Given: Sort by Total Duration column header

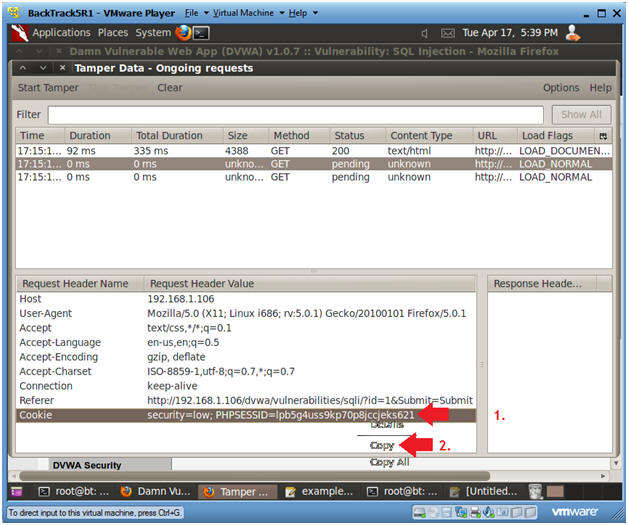Looking at the screenshot, I should click(x=177, y=136).
